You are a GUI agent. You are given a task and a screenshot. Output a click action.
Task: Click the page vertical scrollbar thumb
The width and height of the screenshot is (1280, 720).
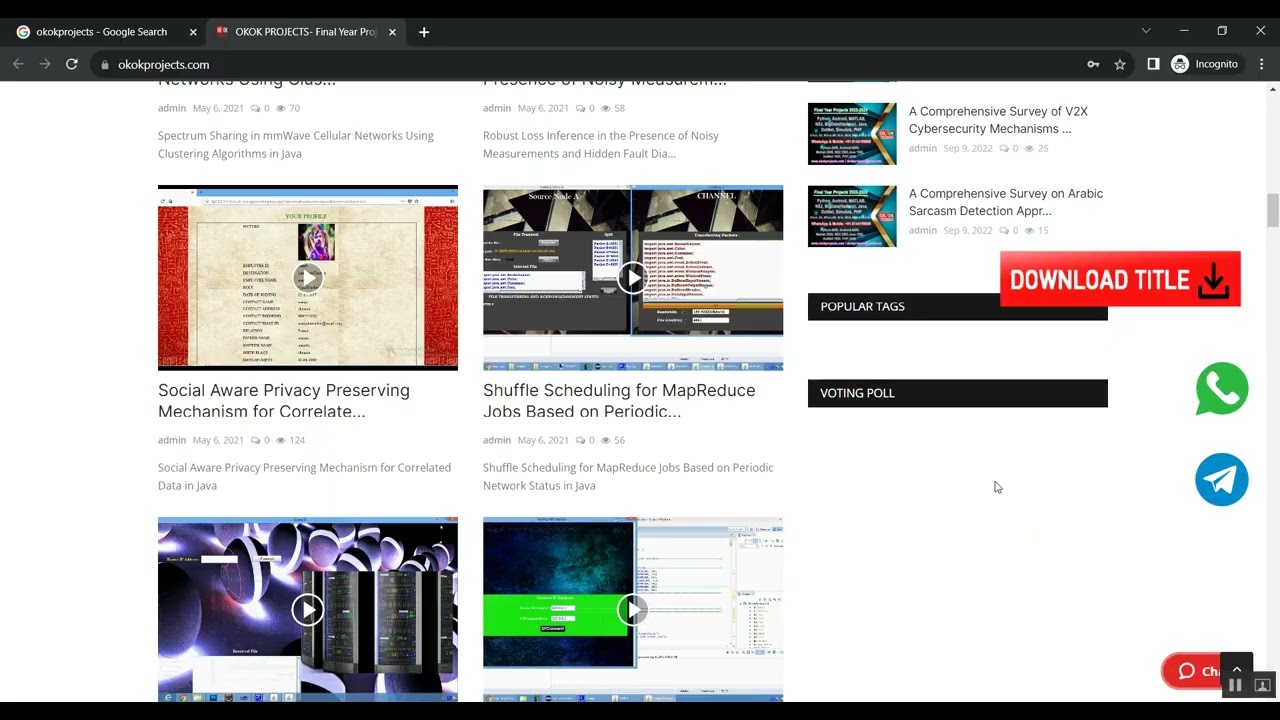point(1272,210)
